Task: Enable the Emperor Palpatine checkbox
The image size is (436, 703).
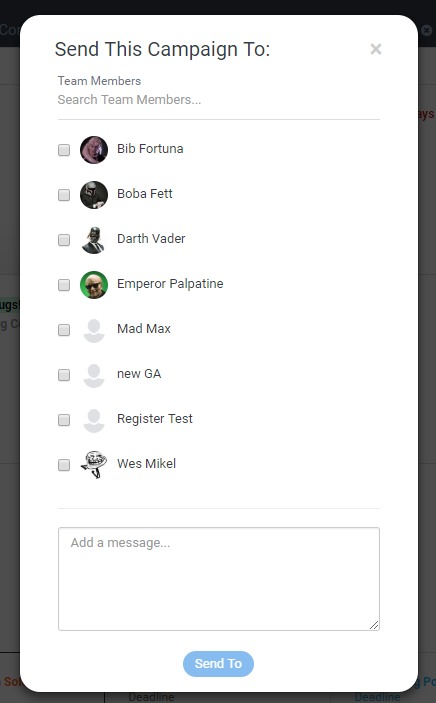Action: 64,285
